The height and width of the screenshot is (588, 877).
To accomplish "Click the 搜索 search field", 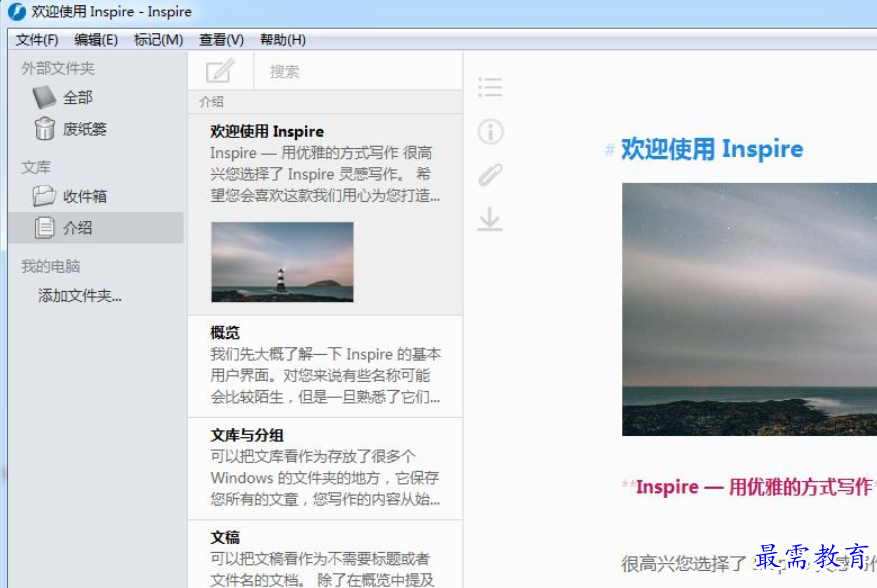I will 358,71.
